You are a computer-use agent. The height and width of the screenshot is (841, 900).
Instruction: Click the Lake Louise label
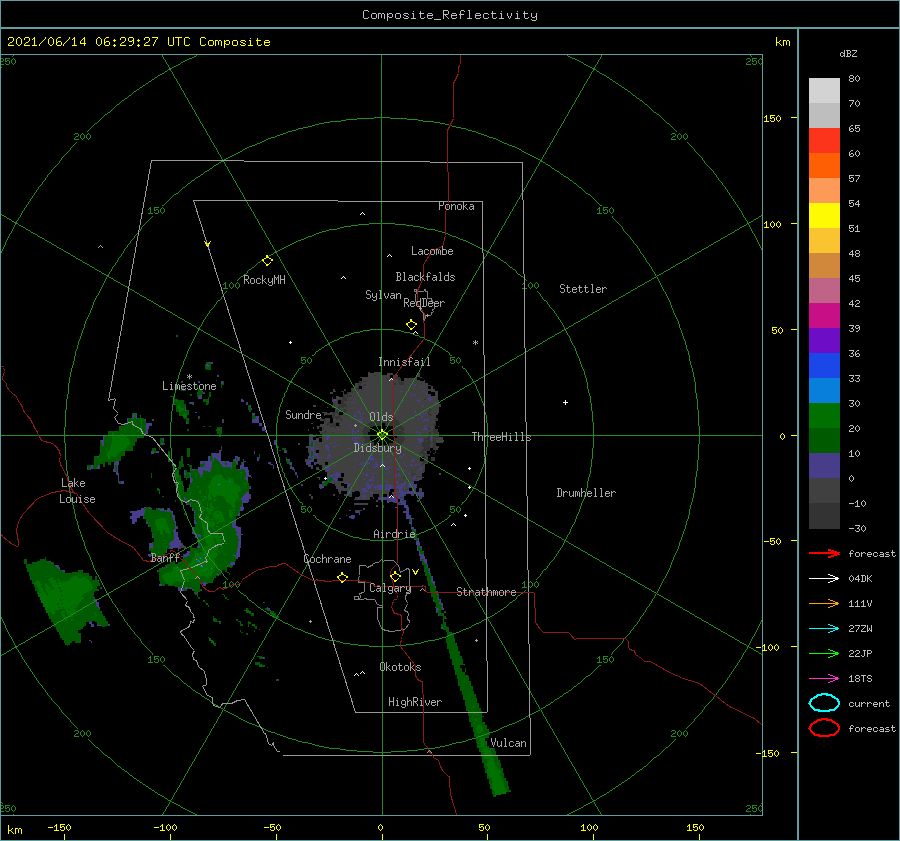point(77,491)
